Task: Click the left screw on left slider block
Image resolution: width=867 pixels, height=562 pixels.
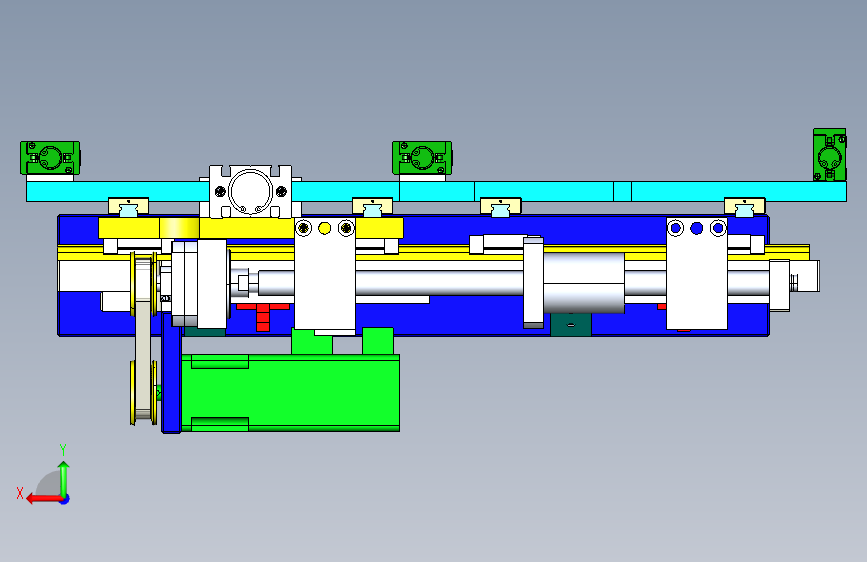Action: click(x=303, y=228)
